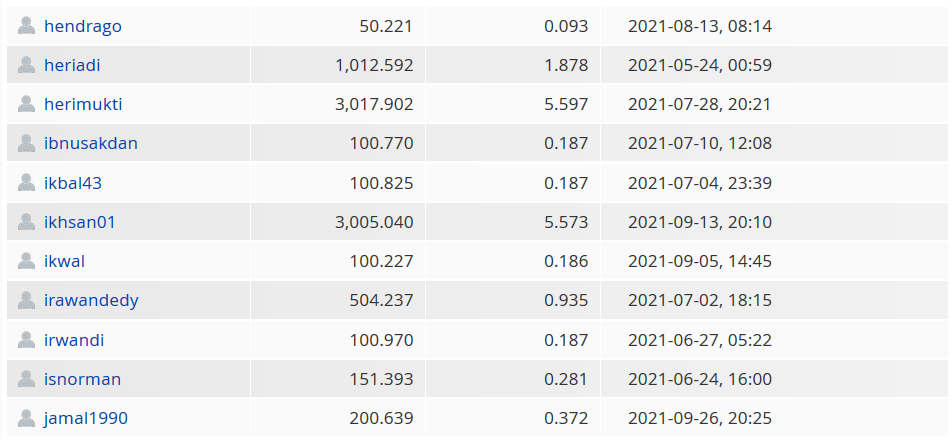Screen dimensions: 952x440
Task: Open the ikhsan01 username link
Action: 80,222
